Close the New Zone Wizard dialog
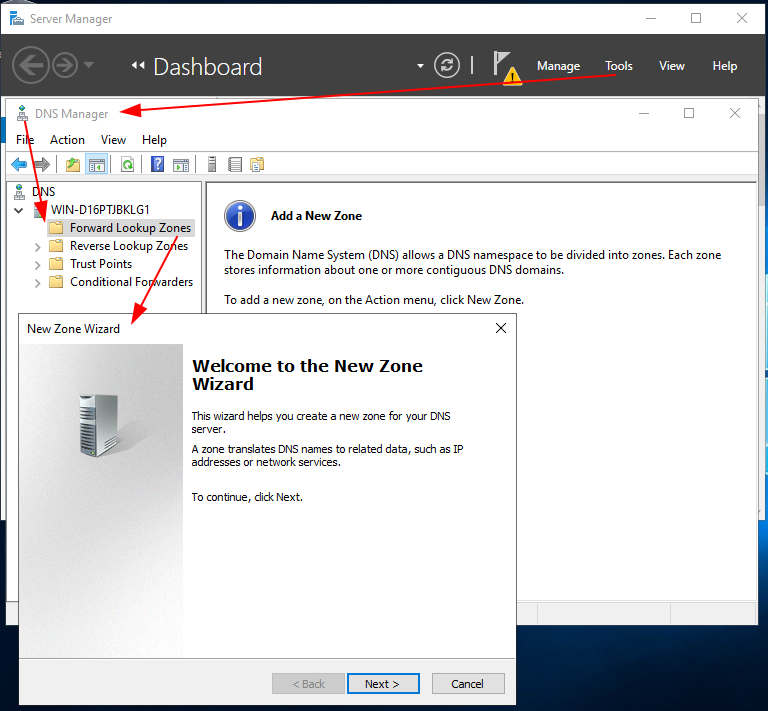The image size is (768, 711). 501,328
